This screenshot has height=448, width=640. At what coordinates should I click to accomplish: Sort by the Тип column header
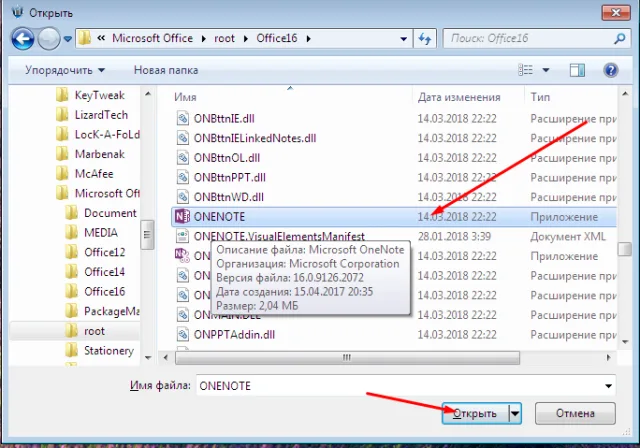pos(540,97)
